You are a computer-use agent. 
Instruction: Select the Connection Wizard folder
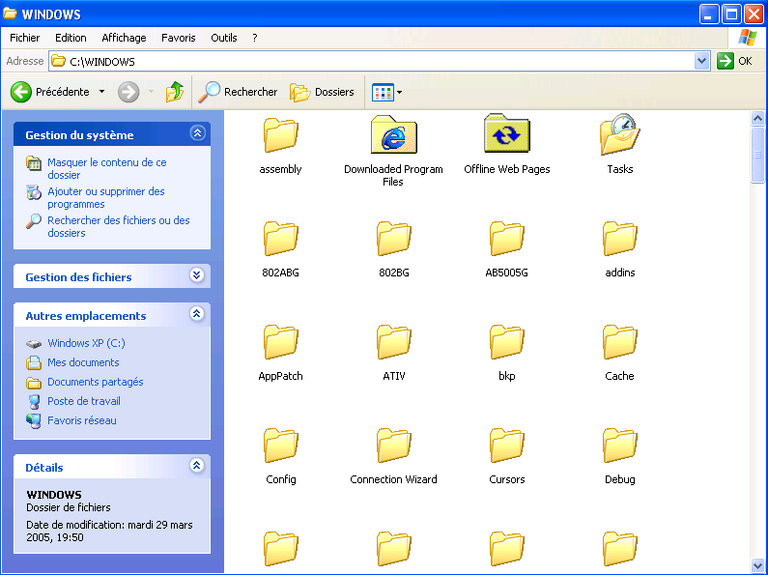[394, 456]
